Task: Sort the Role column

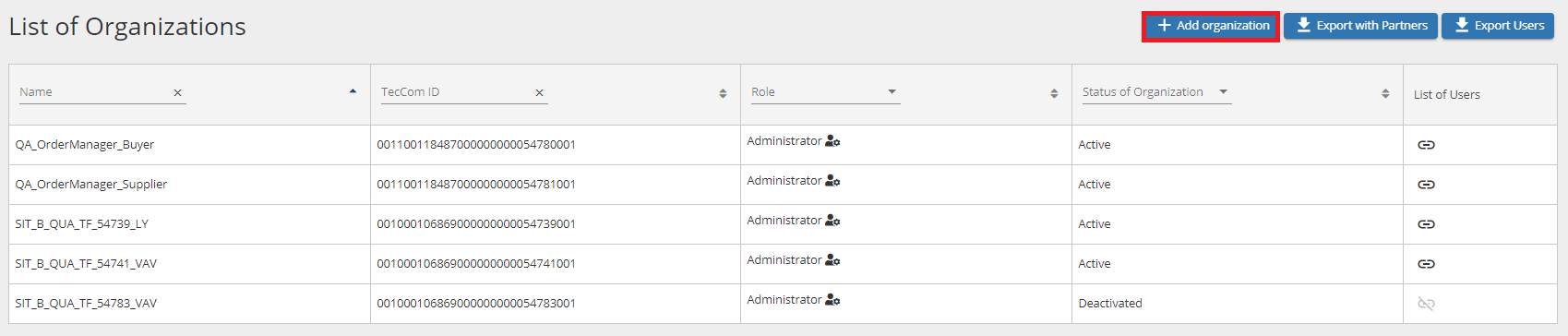Action: [x=1054, y=93]
